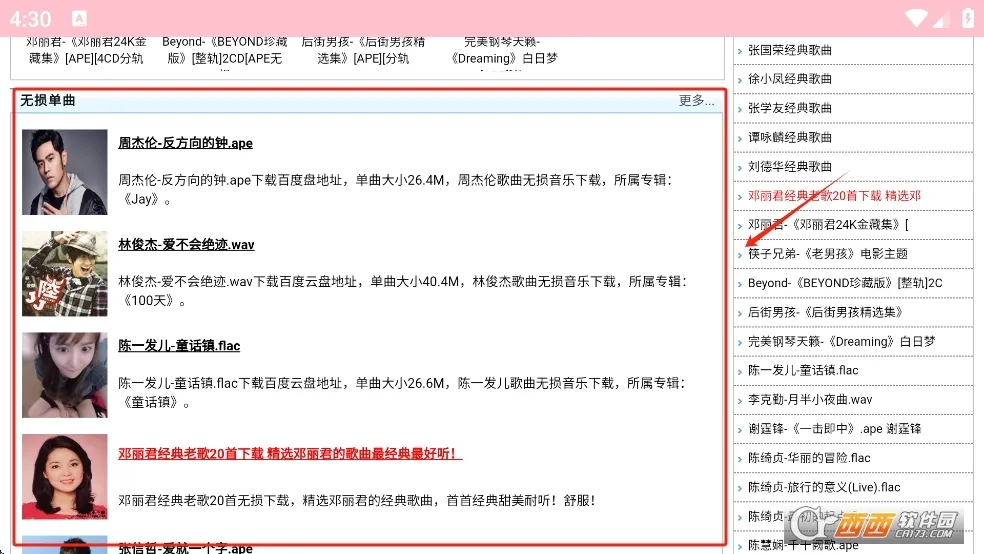Open sidebar link 李克勤-月半小夜曲.wav

point(810,400)
